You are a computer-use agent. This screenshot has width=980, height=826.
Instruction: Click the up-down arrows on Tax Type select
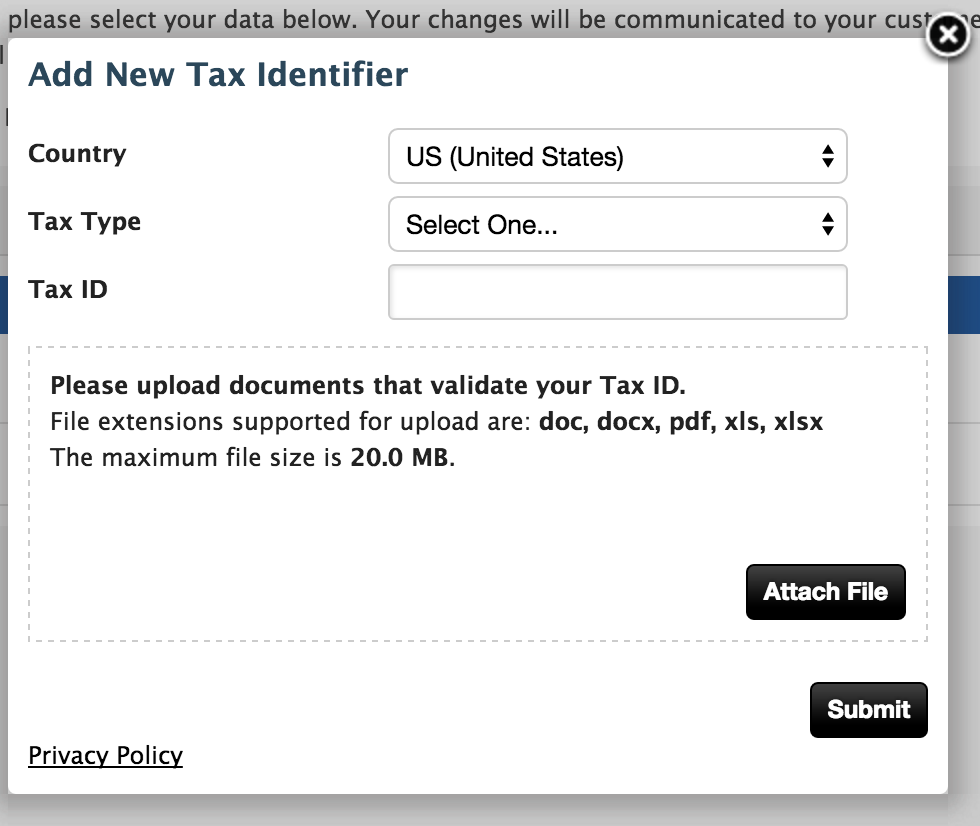(827, 225)
